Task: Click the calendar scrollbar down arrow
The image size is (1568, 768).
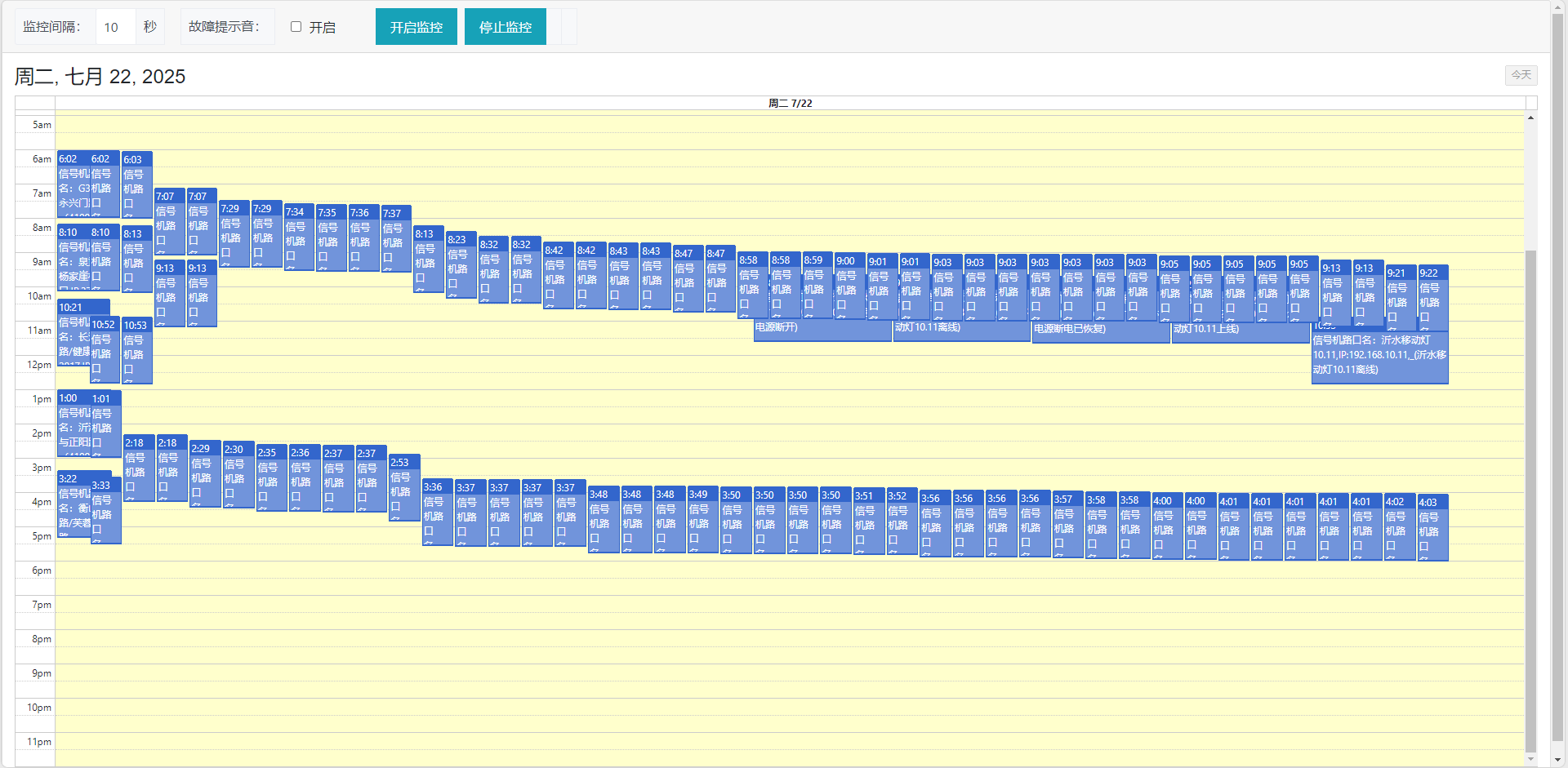Action: point(1530,759)
